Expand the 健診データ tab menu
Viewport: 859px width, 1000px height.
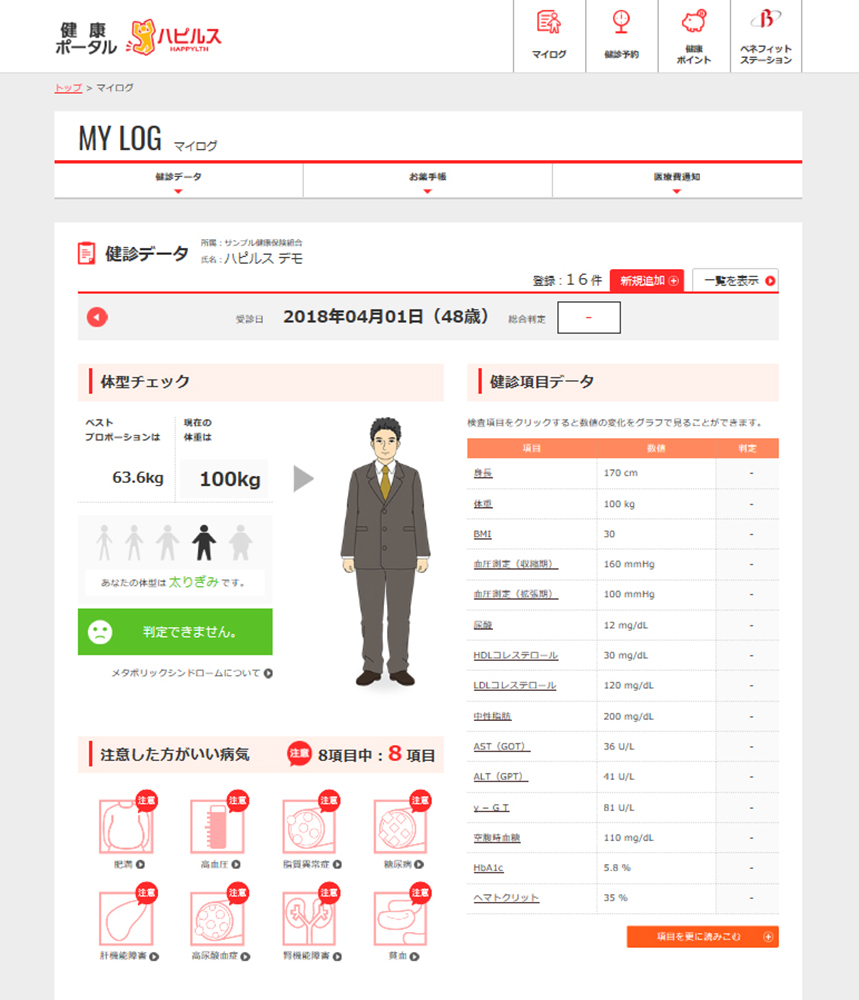178,181
